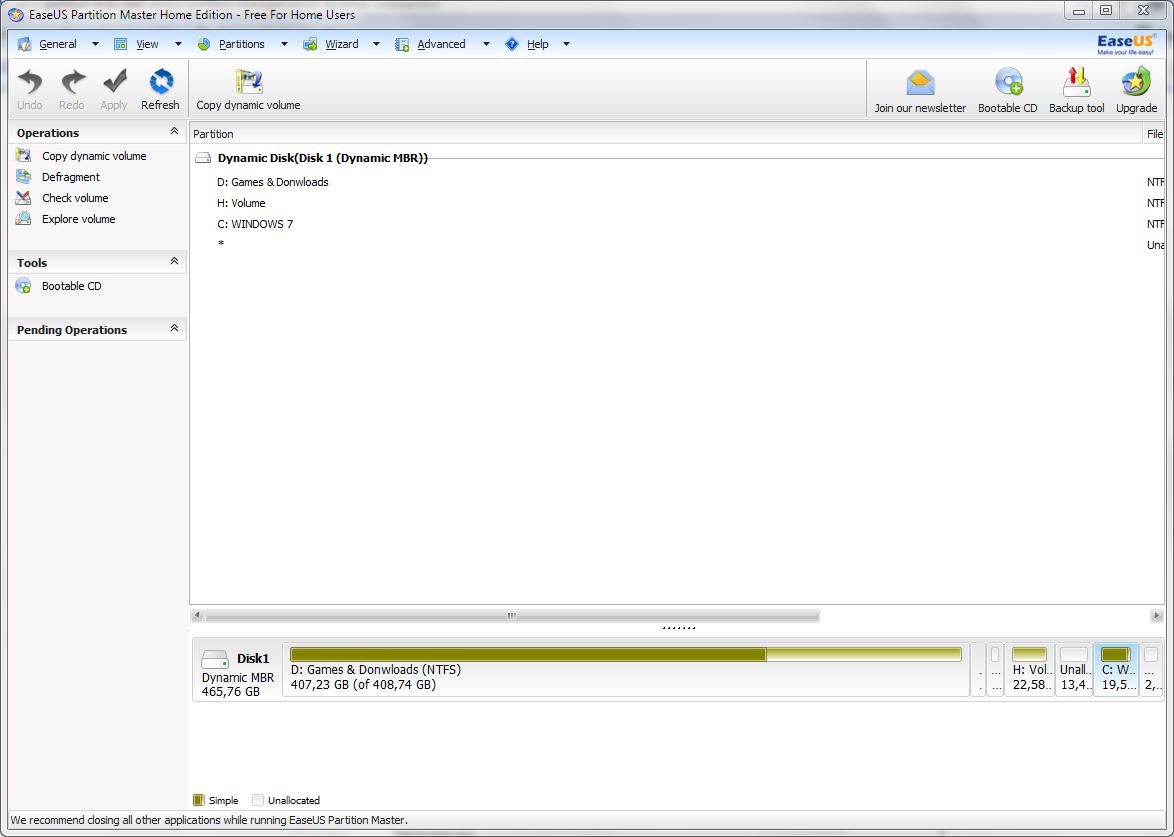Click the Unallocated legend color swatch

258,800
